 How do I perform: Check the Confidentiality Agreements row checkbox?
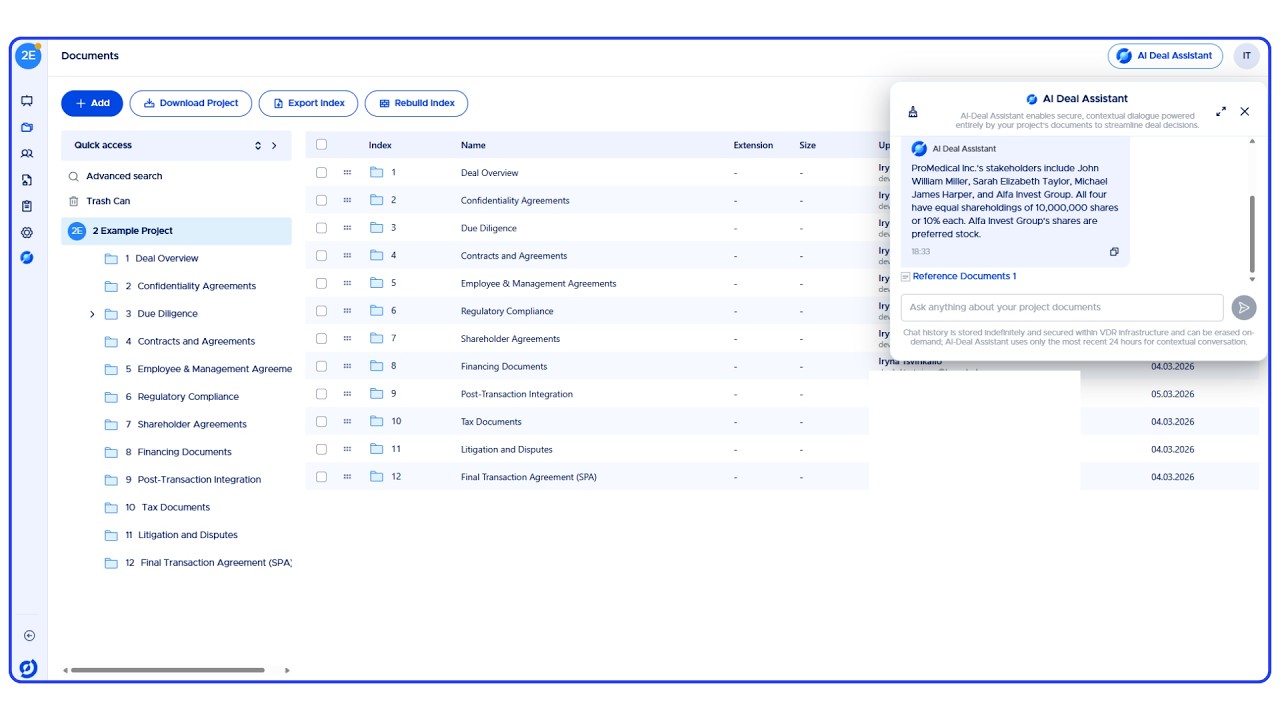pos(321,200)
